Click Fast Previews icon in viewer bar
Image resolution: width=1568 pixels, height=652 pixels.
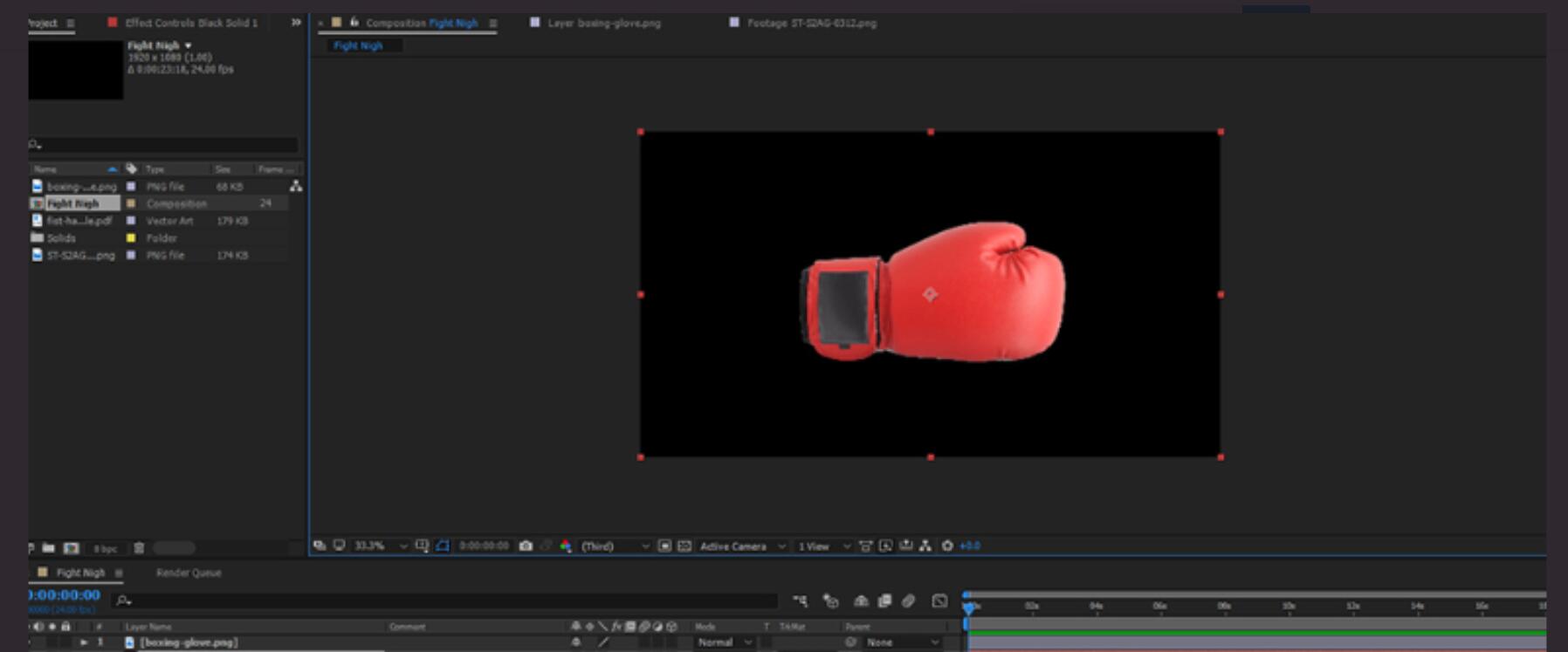tap(885, 546)
